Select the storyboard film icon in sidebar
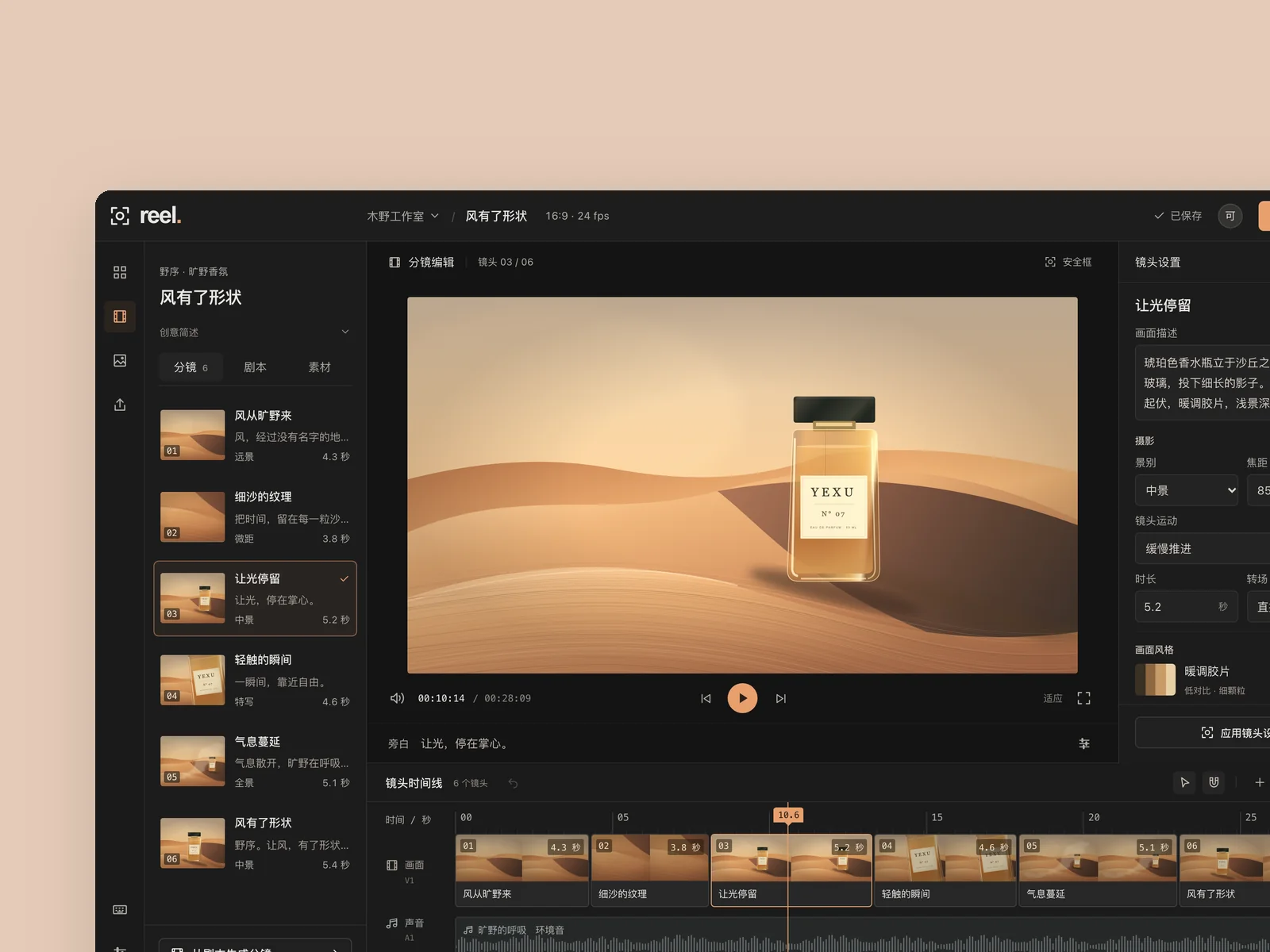 coord(120,317)
